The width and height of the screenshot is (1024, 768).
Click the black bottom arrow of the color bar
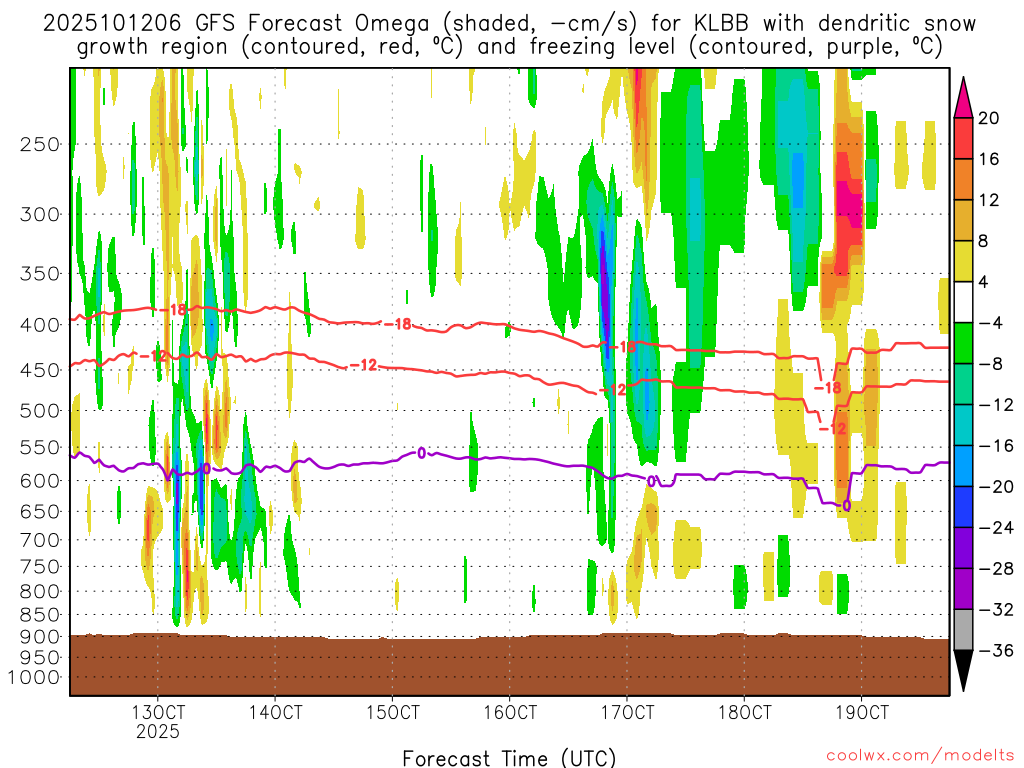pos(963,669)
